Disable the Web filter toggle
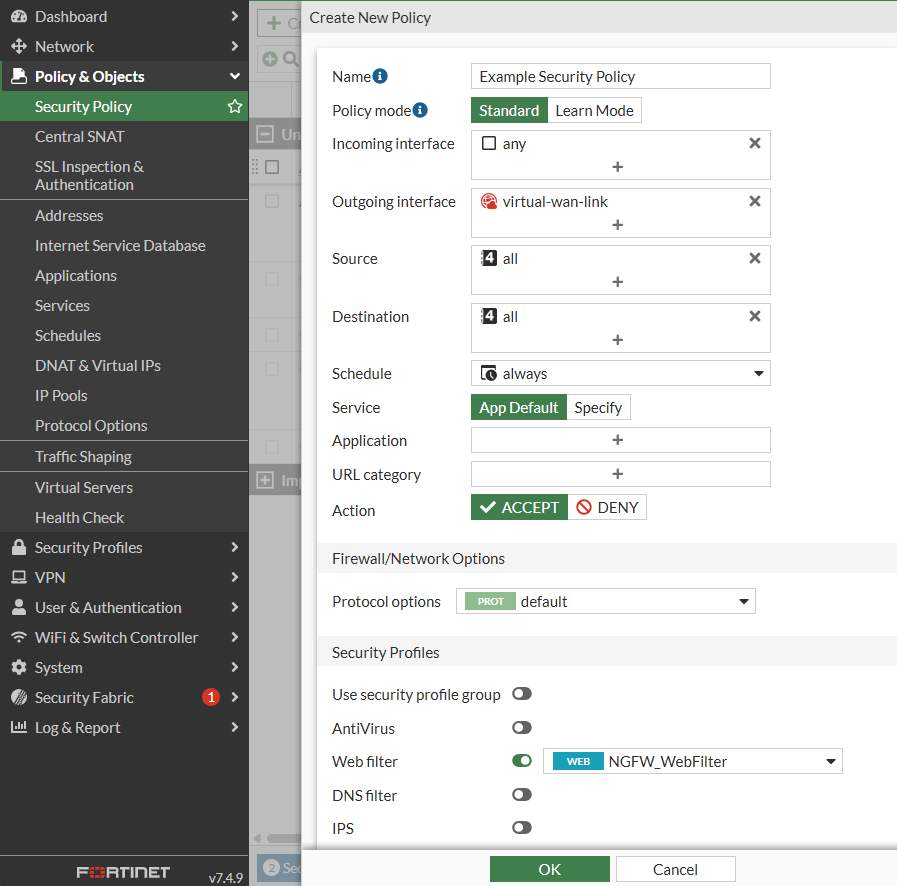 click(522, 761)
